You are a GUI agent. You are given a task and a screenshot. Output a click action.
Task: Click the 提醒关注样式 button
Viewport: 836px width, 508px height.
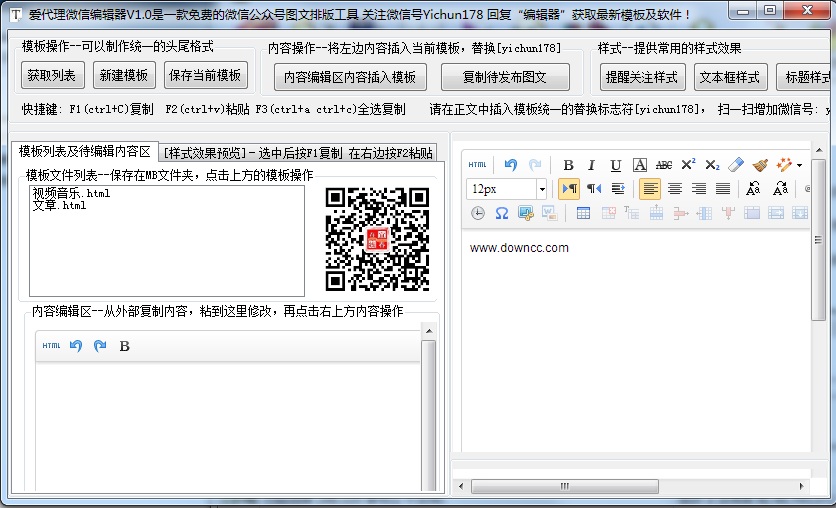pos(642,77)
